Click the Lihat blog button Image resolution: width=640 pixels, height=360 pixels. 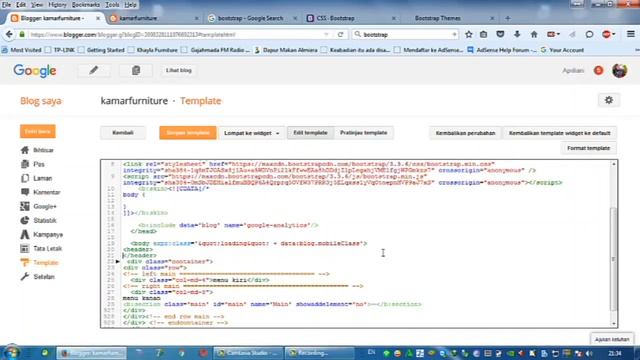[x=178, y=70]
